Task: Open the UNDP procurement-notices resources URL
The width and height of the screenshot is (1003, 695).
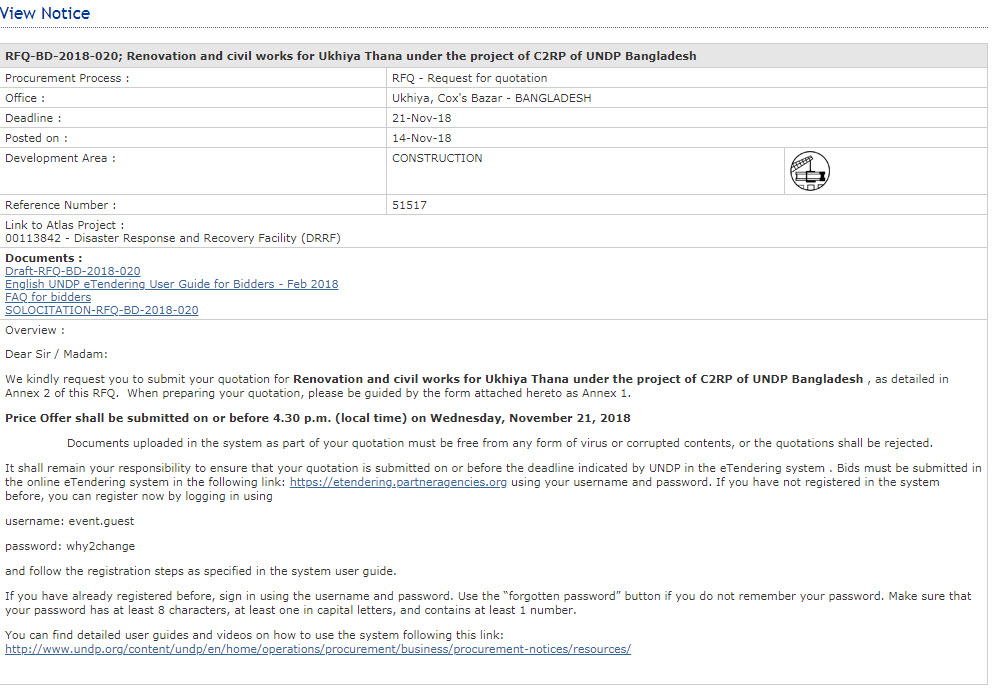Action: (317, 649)
